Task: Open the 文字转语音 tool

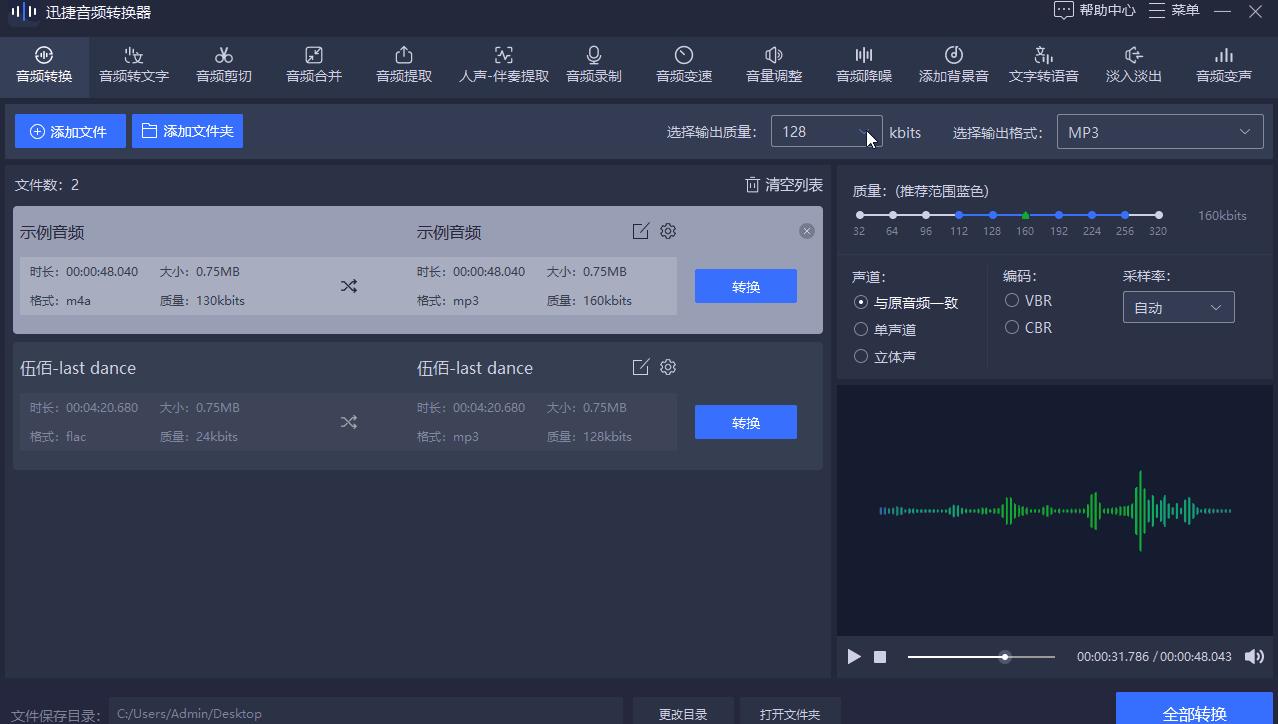Action: (x=1044, y=65)
